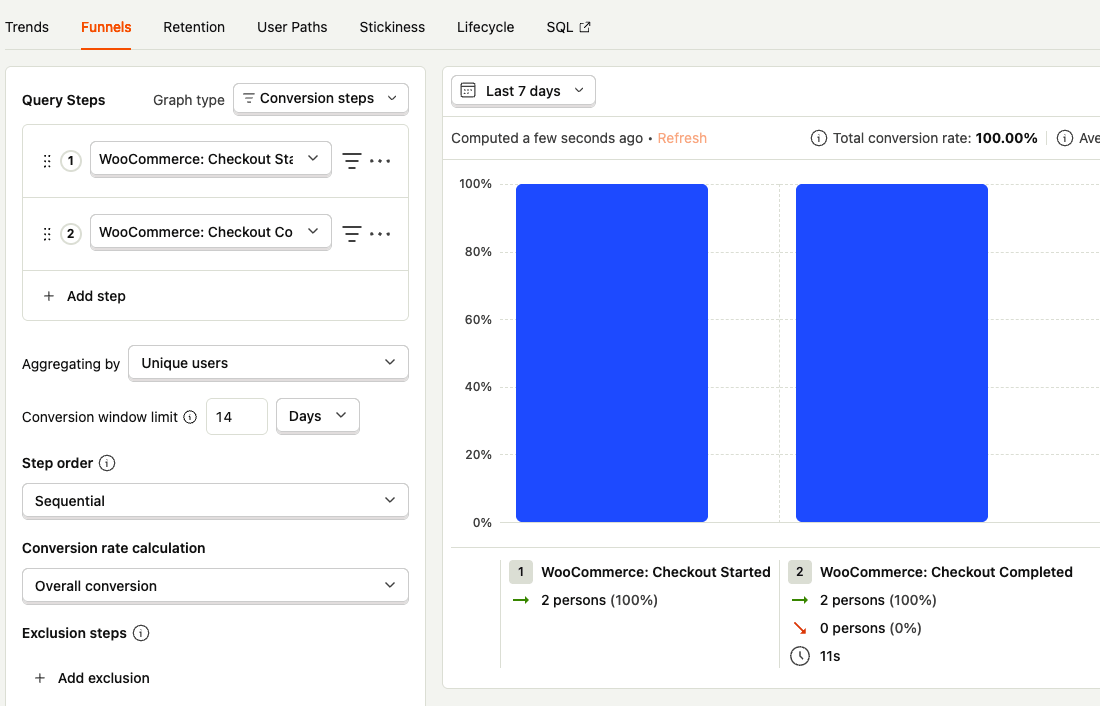Open filters icon for step 1

[x=351, y=161]
